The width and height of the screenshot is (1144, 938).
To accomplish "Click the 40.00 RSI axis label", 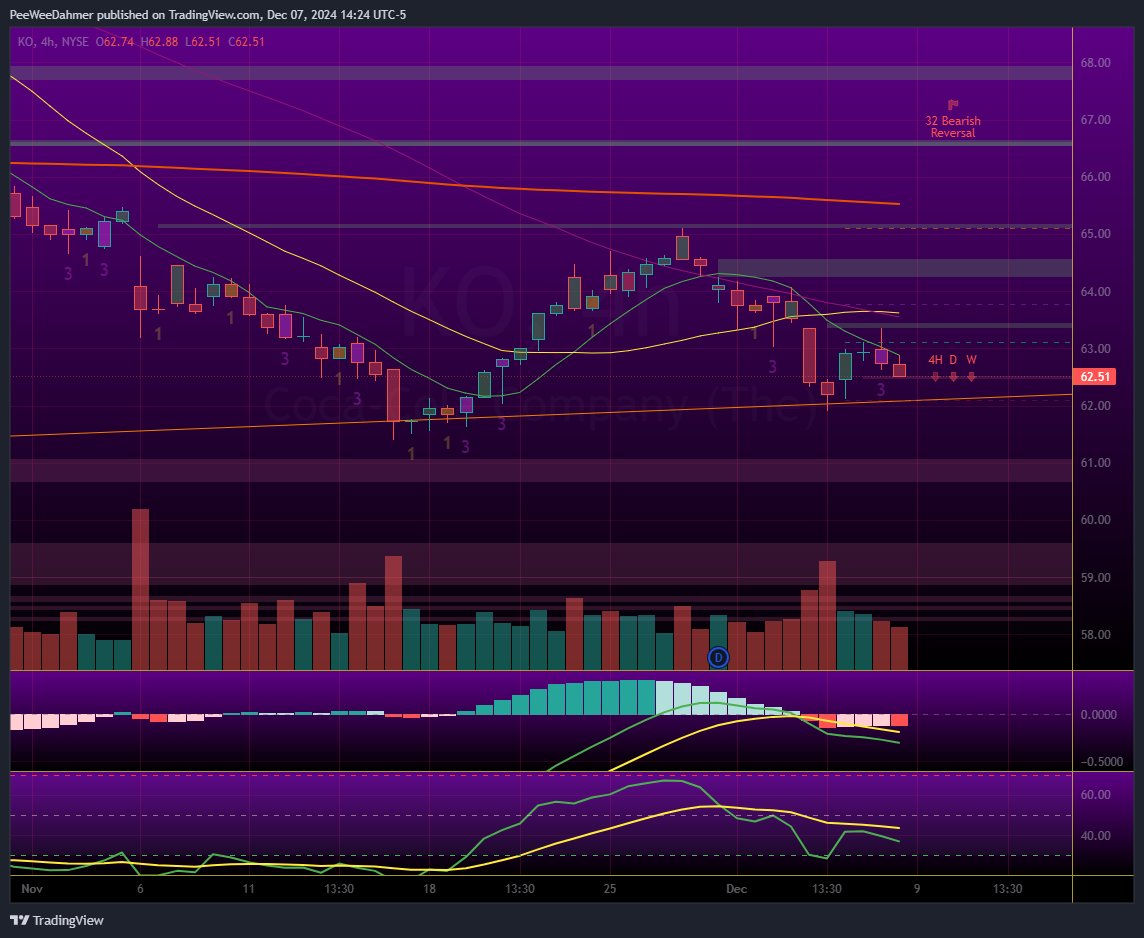I will [x=1095, y=836].
